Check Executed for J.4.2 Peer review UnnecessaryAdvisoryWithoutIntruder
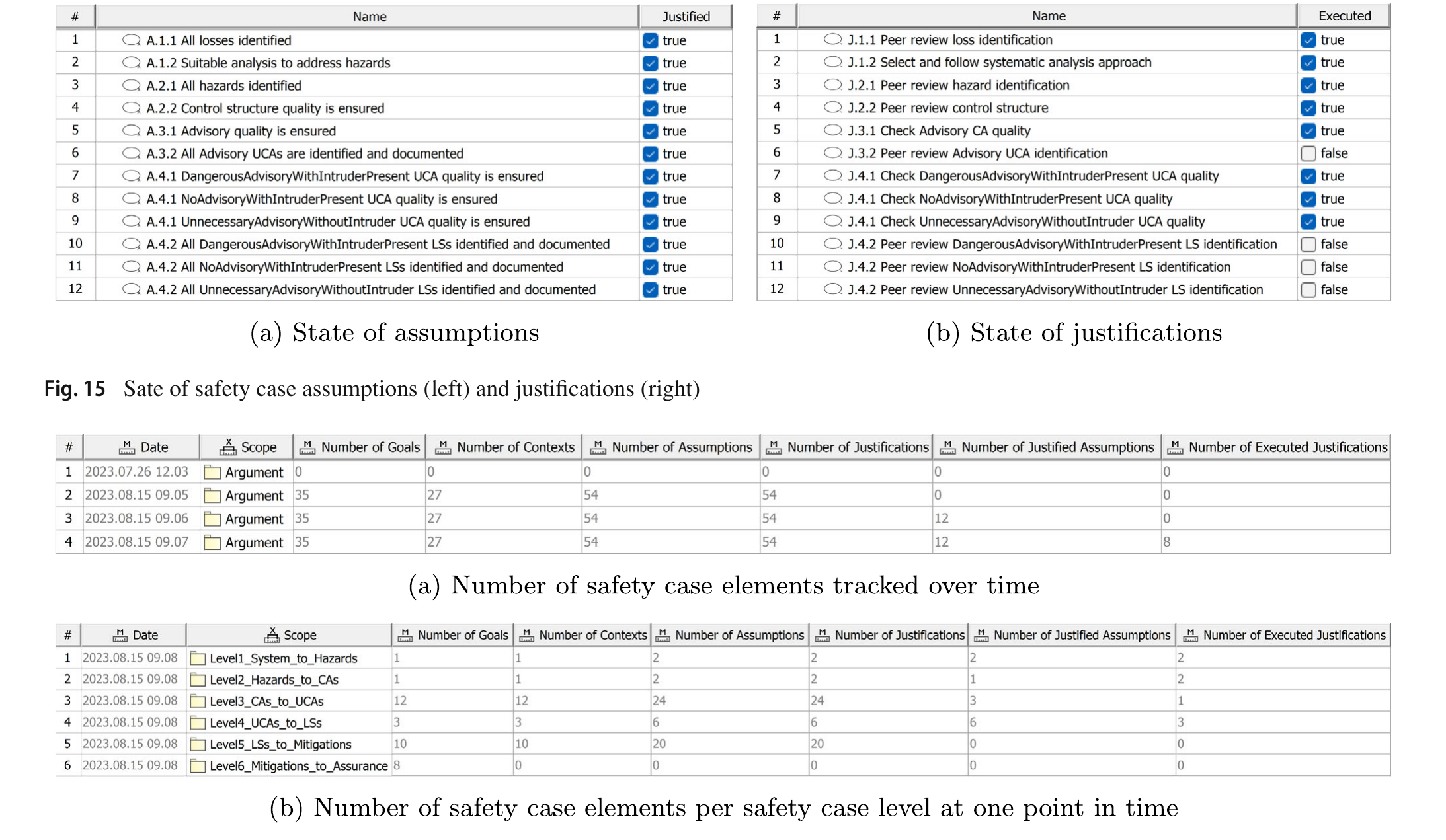This screenshot has height=840, width=1446. tap(1308, 290)
